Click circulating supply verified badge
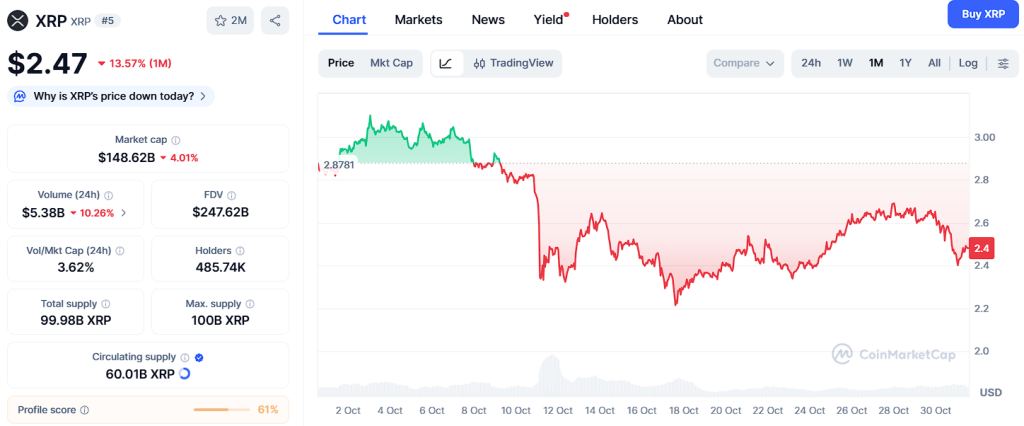 click(x=199, y=357)
